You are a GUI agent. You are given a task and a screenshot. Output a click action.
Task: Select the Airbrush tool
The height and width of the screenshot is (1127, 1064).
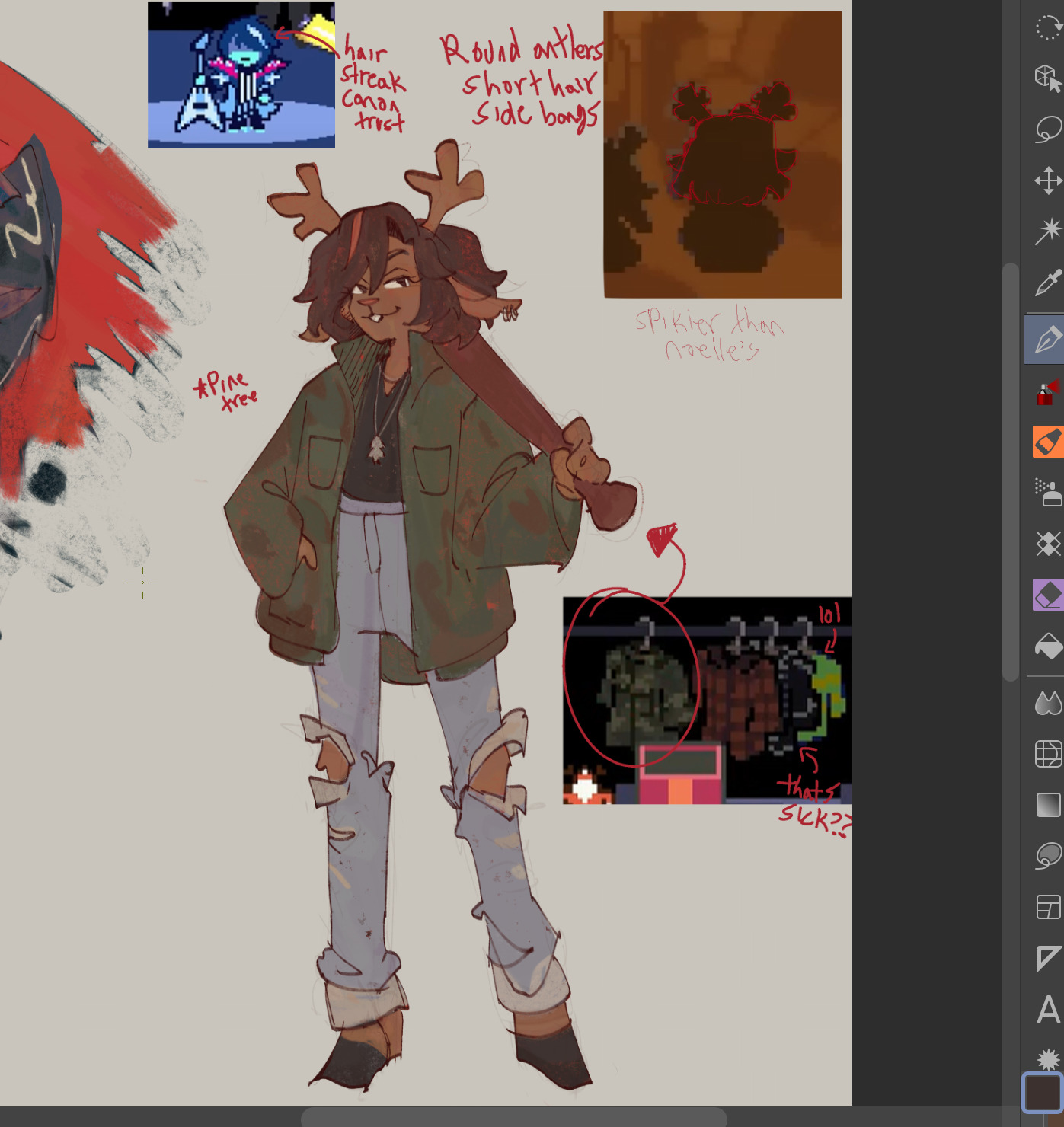(x=1048, y=492)
